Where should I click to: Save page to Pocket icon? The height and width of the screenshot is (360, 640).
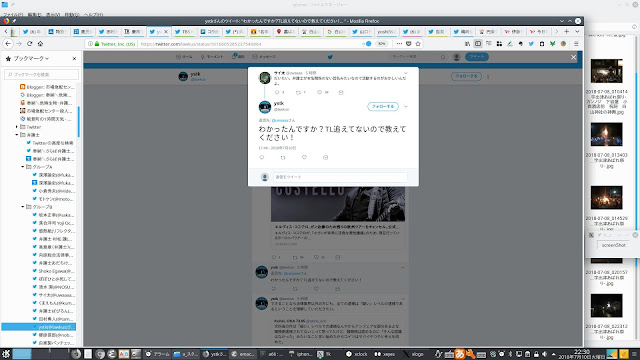tap(409, 44)
